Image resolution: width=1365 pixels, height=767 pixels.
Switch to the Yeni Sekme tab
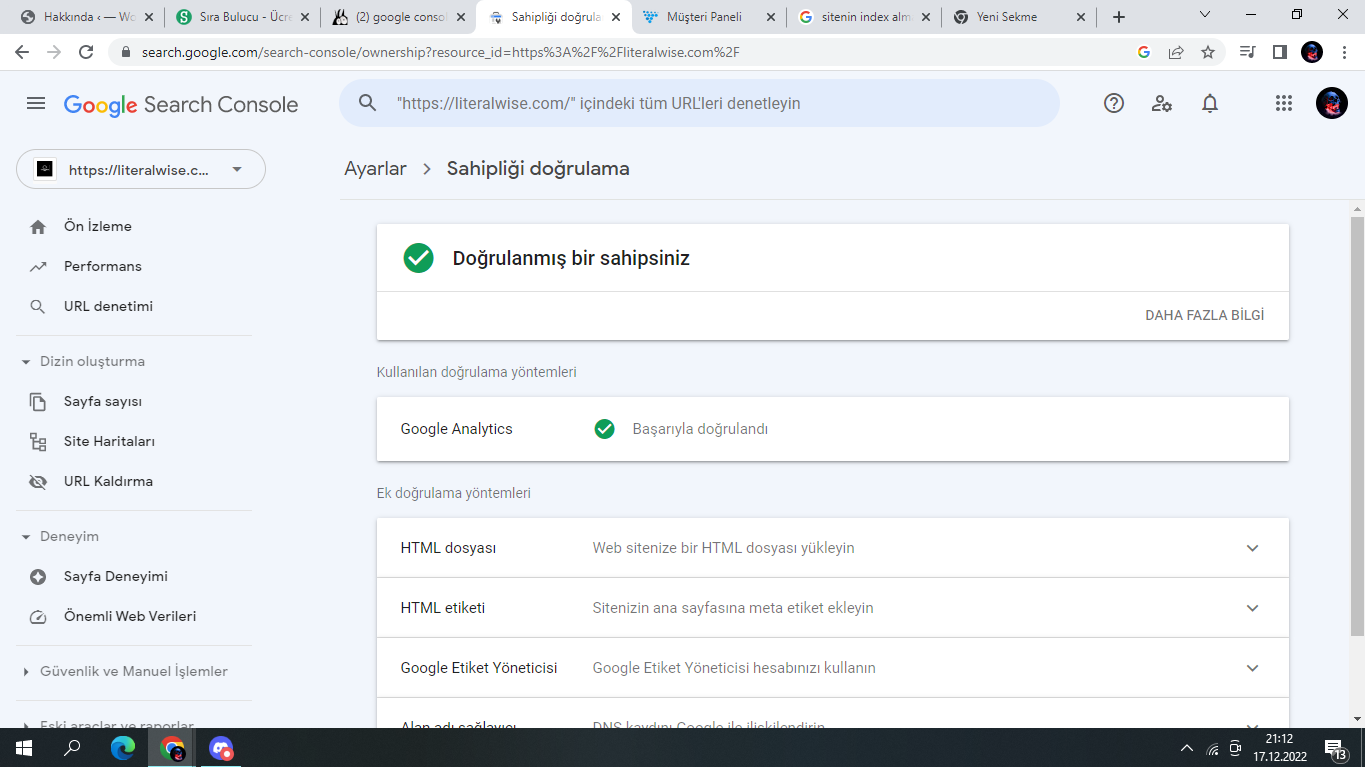click(x=1020, y=17)
